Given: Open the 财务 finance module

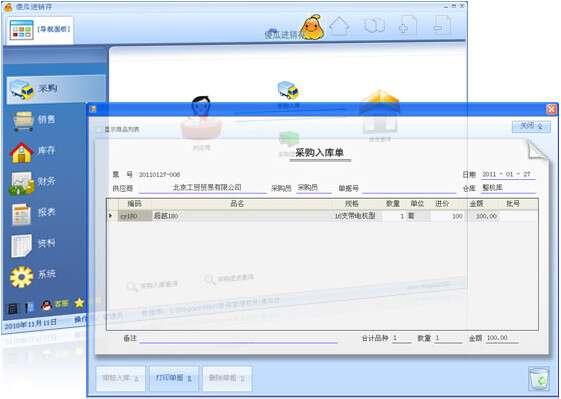Looking at the screenshot, I should pos(33,182).
